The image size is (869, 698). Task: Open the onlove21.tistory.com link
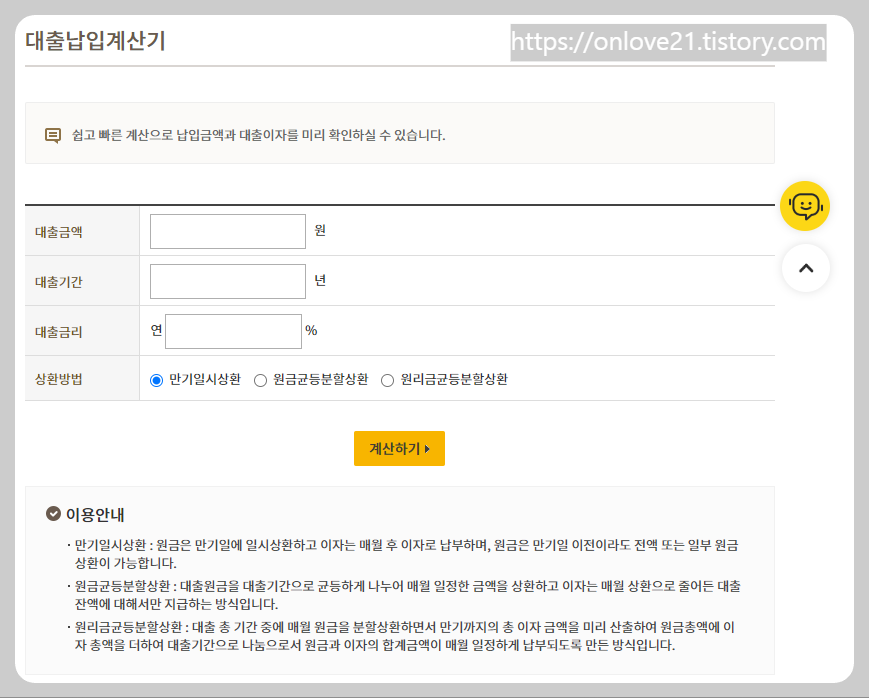point(669,43)
